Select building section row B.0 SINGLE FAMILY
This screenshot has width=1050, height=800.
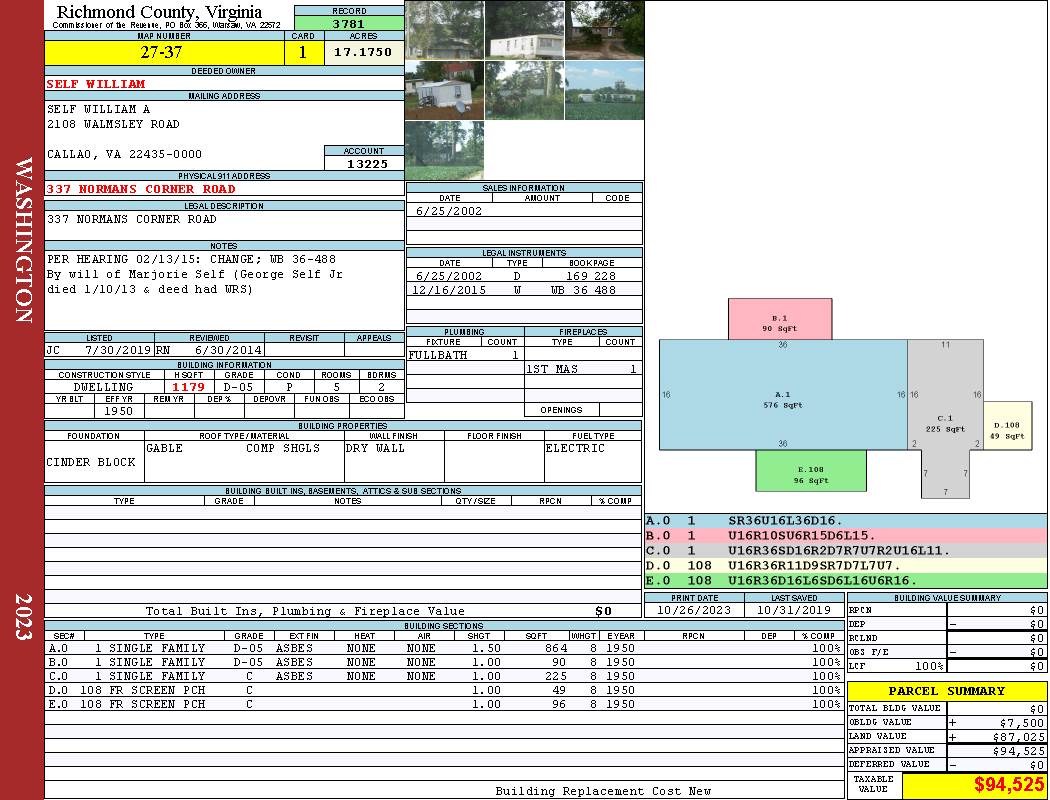click(445, 662)
